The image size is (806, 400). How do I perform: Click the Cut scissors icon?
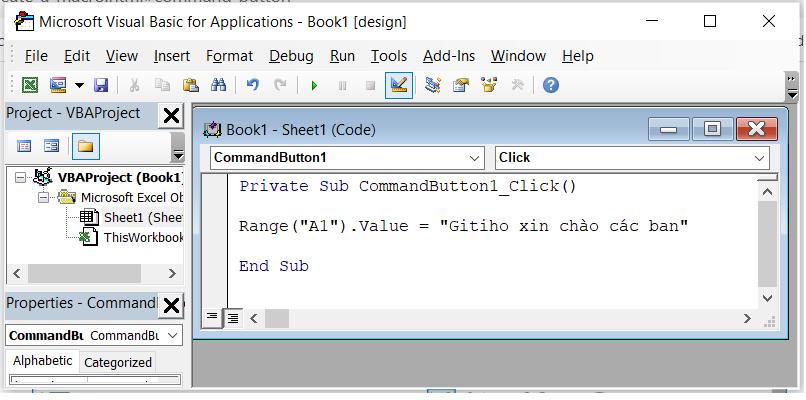134,85
